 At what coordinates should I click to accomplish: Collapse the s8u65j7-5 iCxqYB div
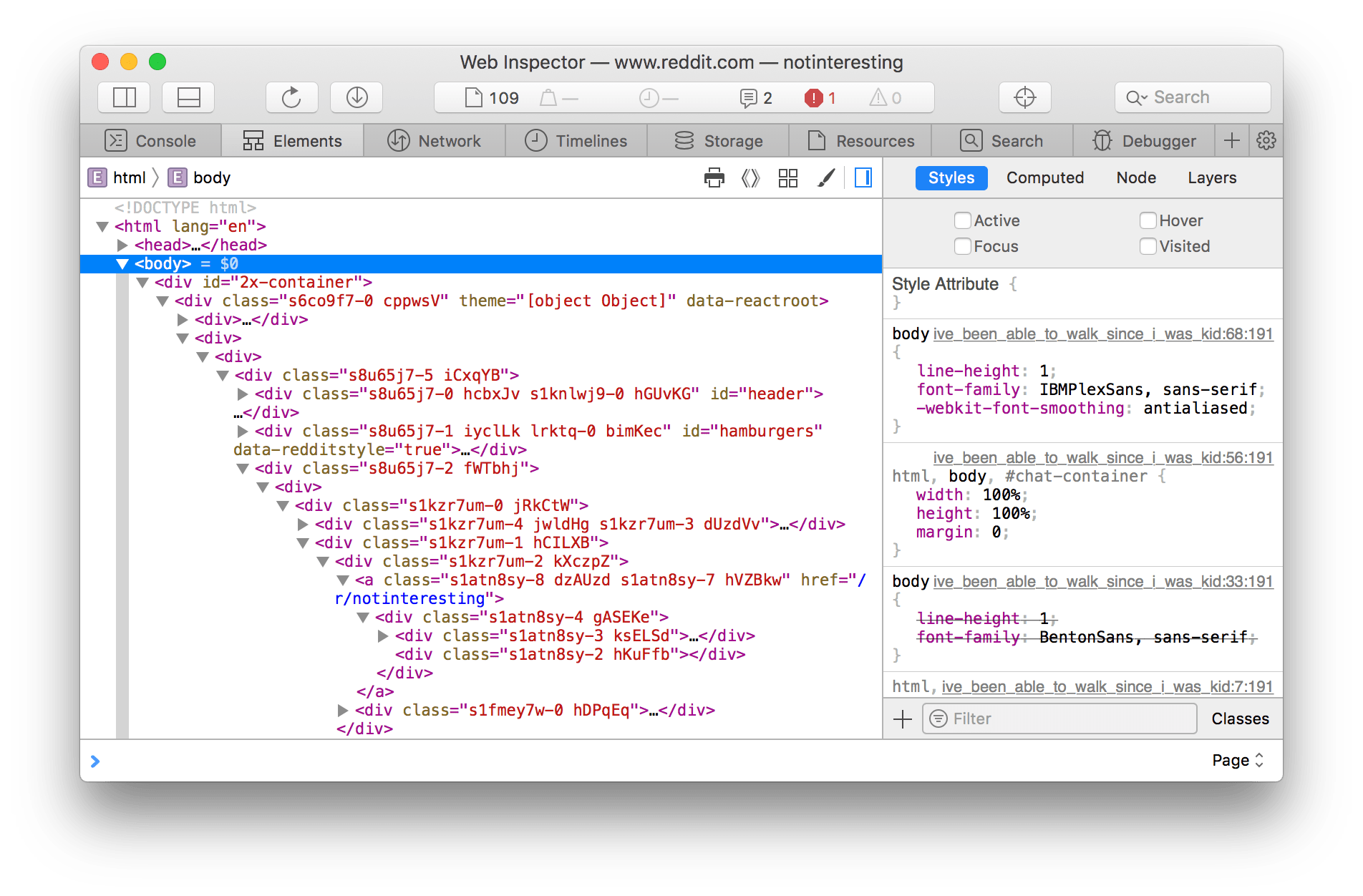(x=223, y=376)
